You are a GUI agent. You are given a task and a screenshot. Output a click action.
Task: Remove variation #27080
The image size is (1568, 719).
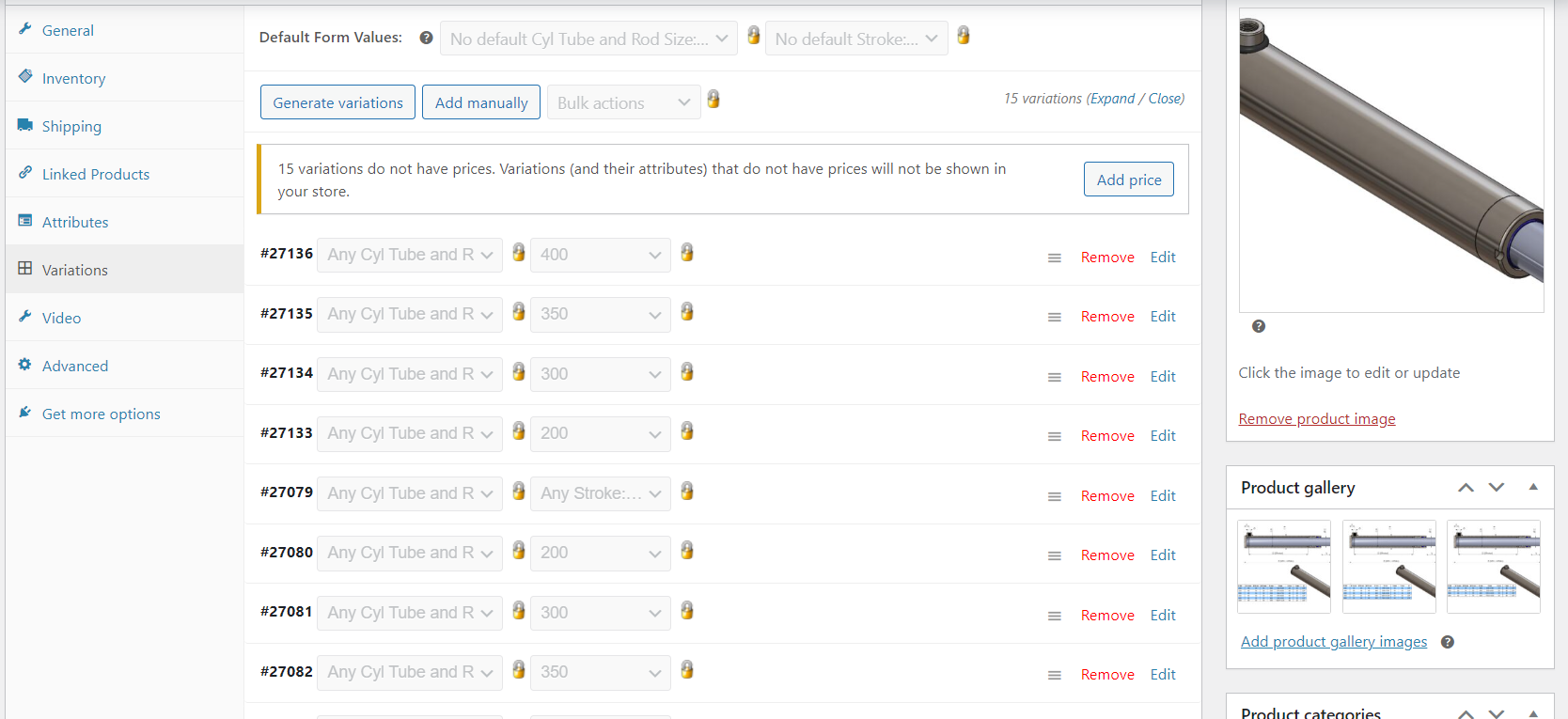click(x=1107, y=555)
